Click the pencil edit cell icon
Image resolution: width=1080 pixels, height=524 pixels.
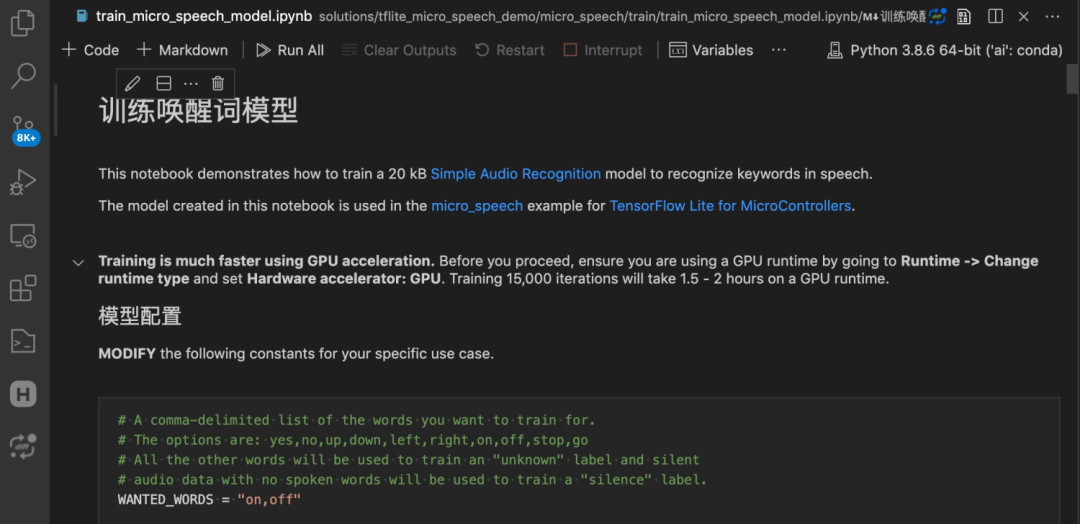(x=132, y=83)
